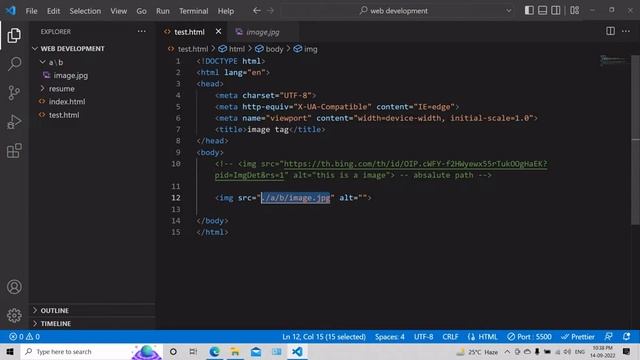Open the Go menu

(141, 11)
